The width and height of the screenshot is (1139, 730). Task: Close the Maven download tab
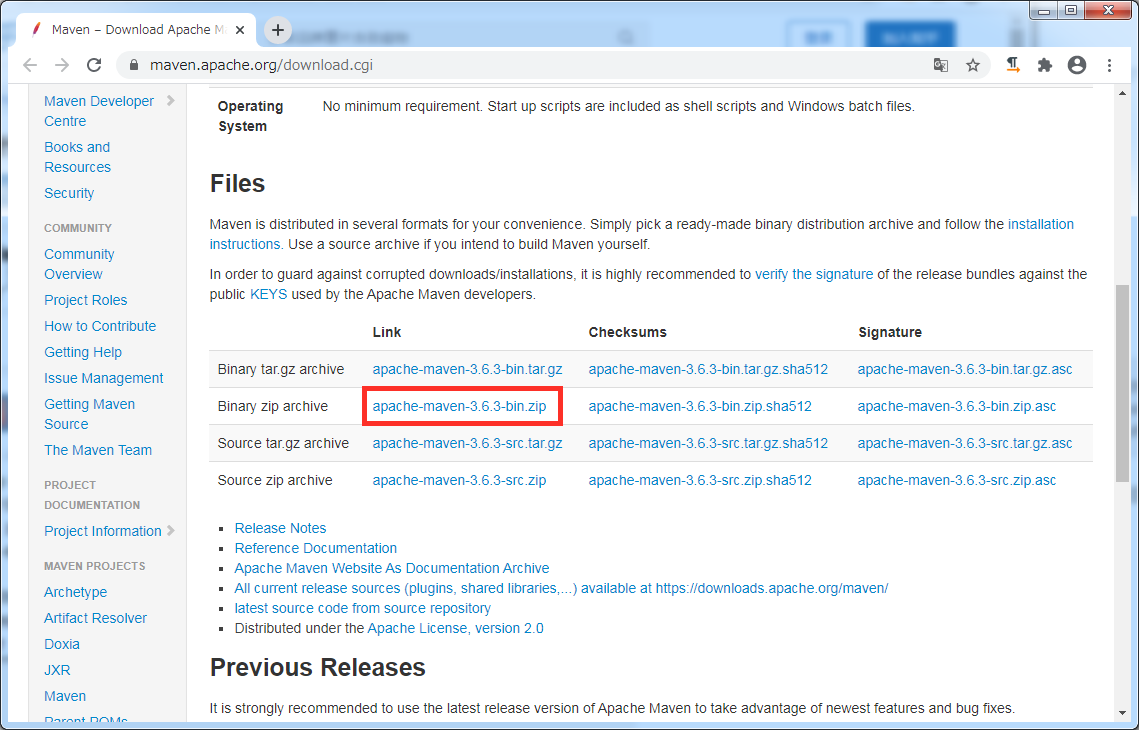tap(240, 31)
